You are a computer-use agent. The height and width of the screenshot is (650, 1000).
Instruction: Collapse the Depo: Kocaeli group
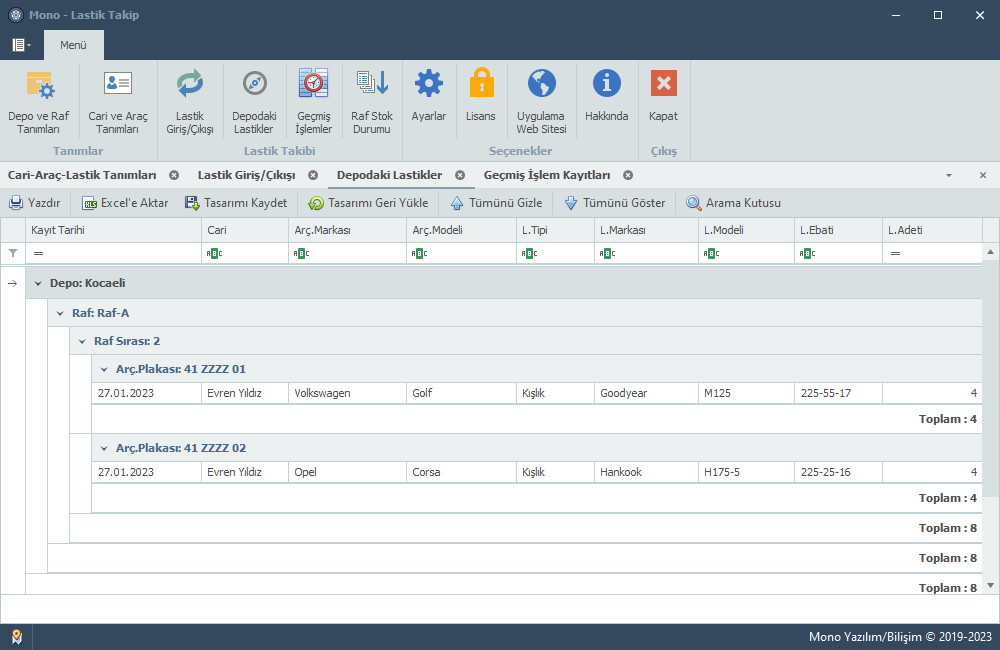point(38,284)
